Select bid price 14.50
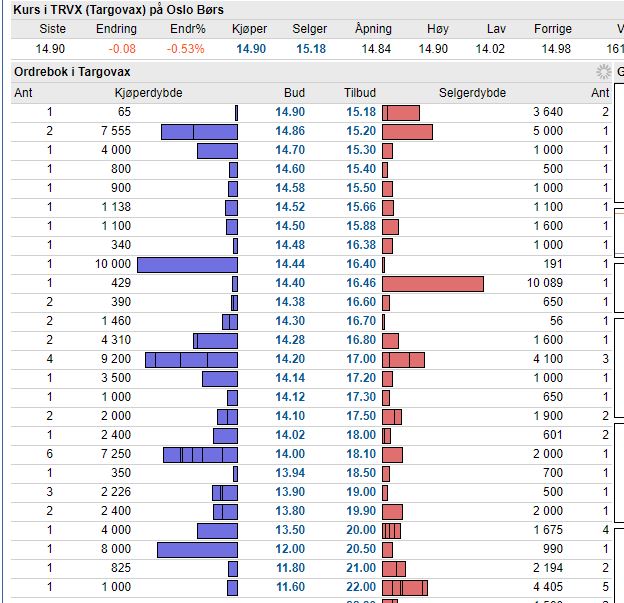 pos(290,226)
